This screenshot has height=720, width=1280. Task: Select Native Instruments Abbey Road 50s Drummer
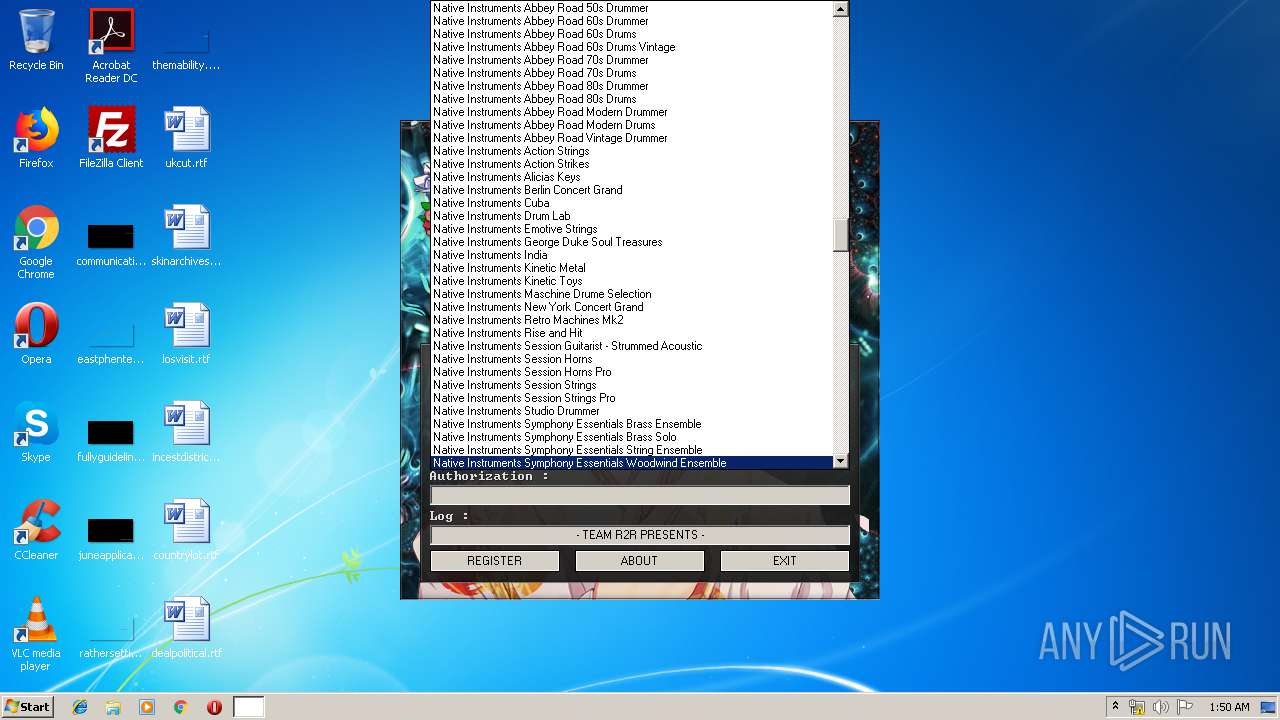click(631, 8)
